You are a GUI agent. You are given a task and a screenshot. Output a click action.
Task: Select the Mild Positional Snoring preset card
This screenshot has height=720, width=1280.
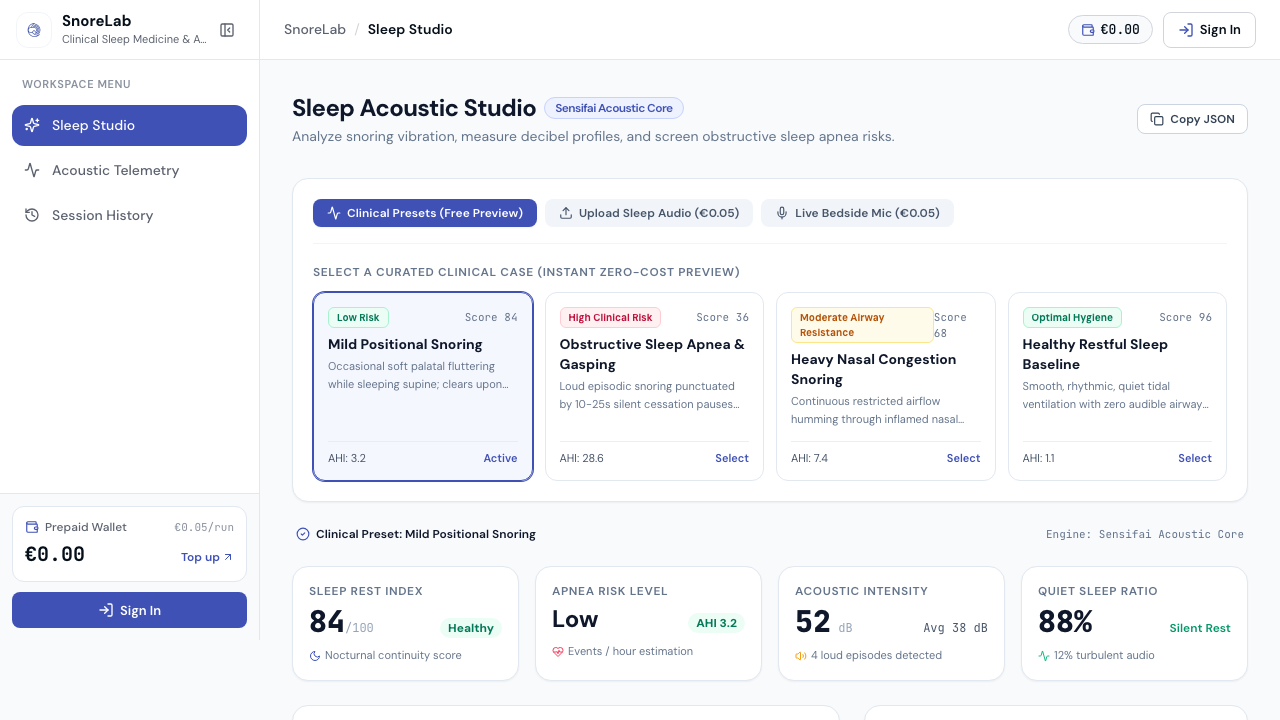[423, 386]
